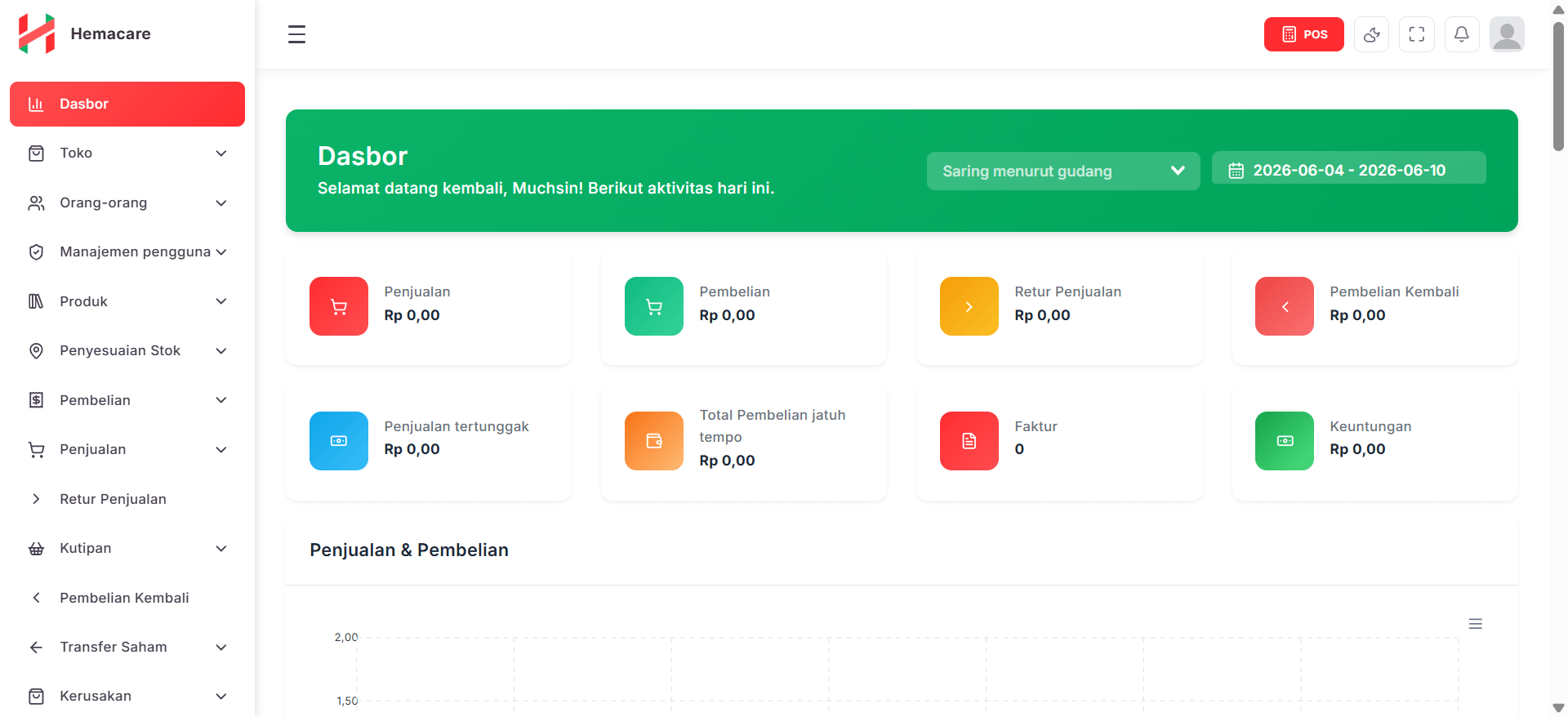Expand the Produk chevron
The height and width of the screenshot is (717, 1568).
pos(220,301)
